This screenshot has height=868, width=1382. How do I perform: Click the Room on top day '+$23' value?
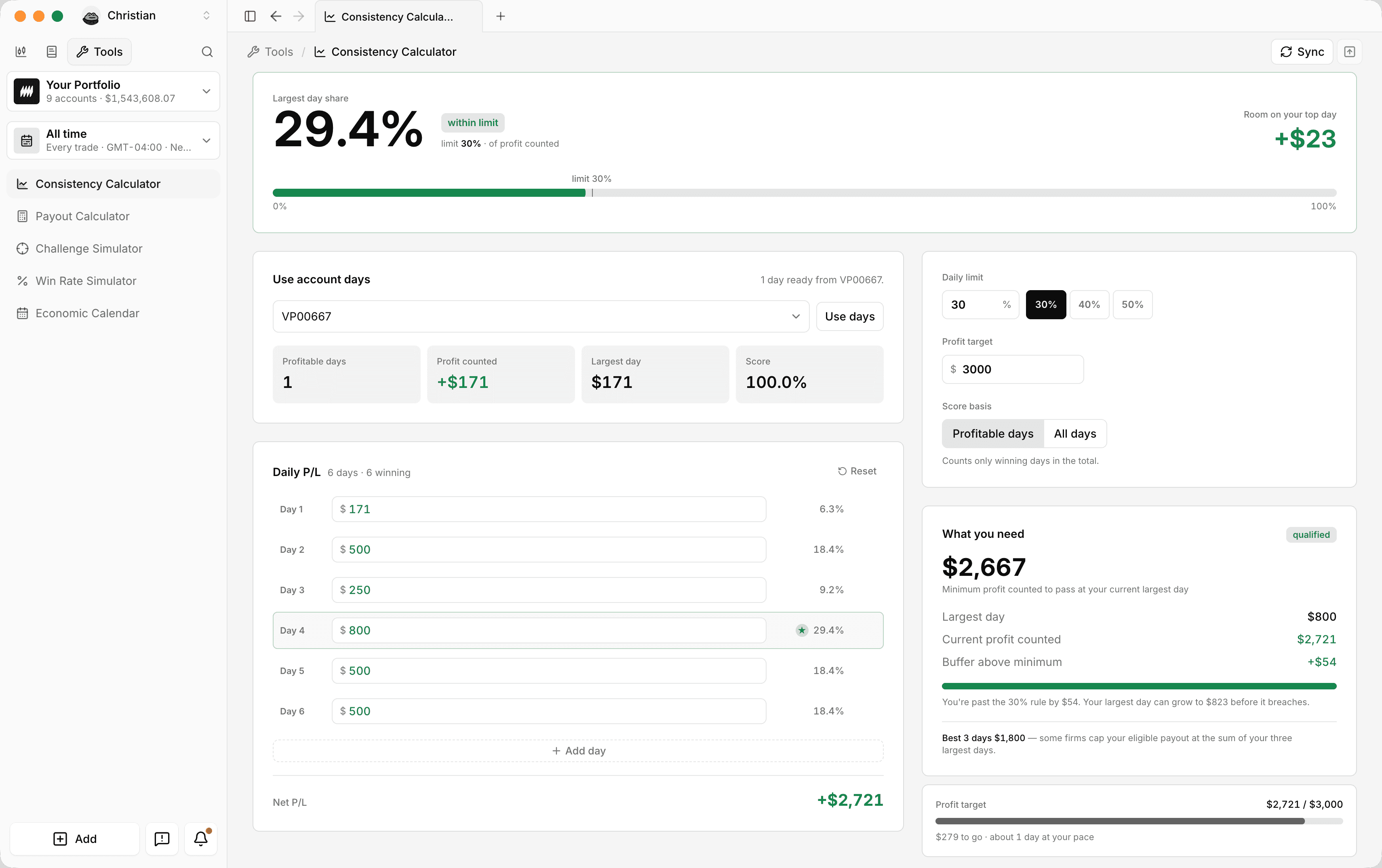click(x=1305, y=139)
